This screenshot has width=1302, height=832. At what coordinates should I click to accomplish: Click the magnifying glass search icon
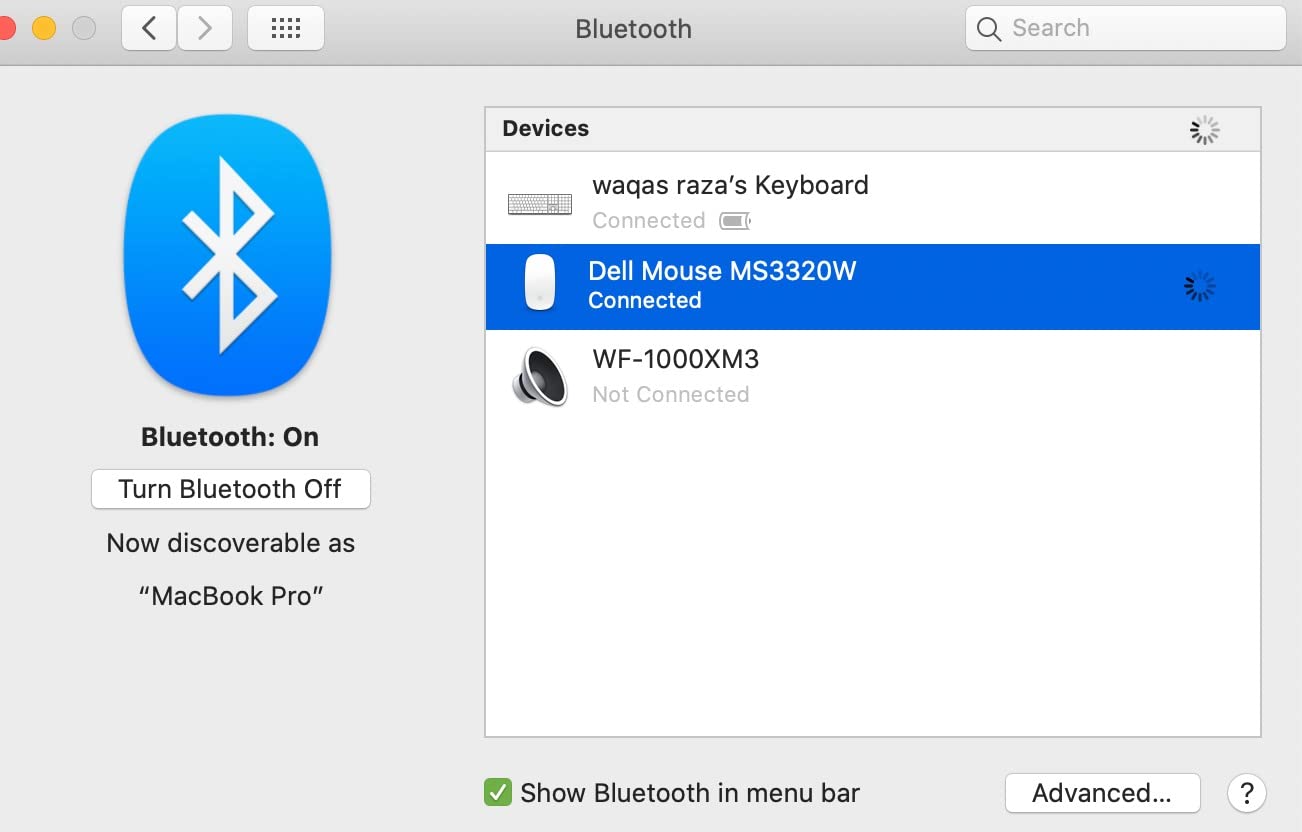tap(989, 29)
